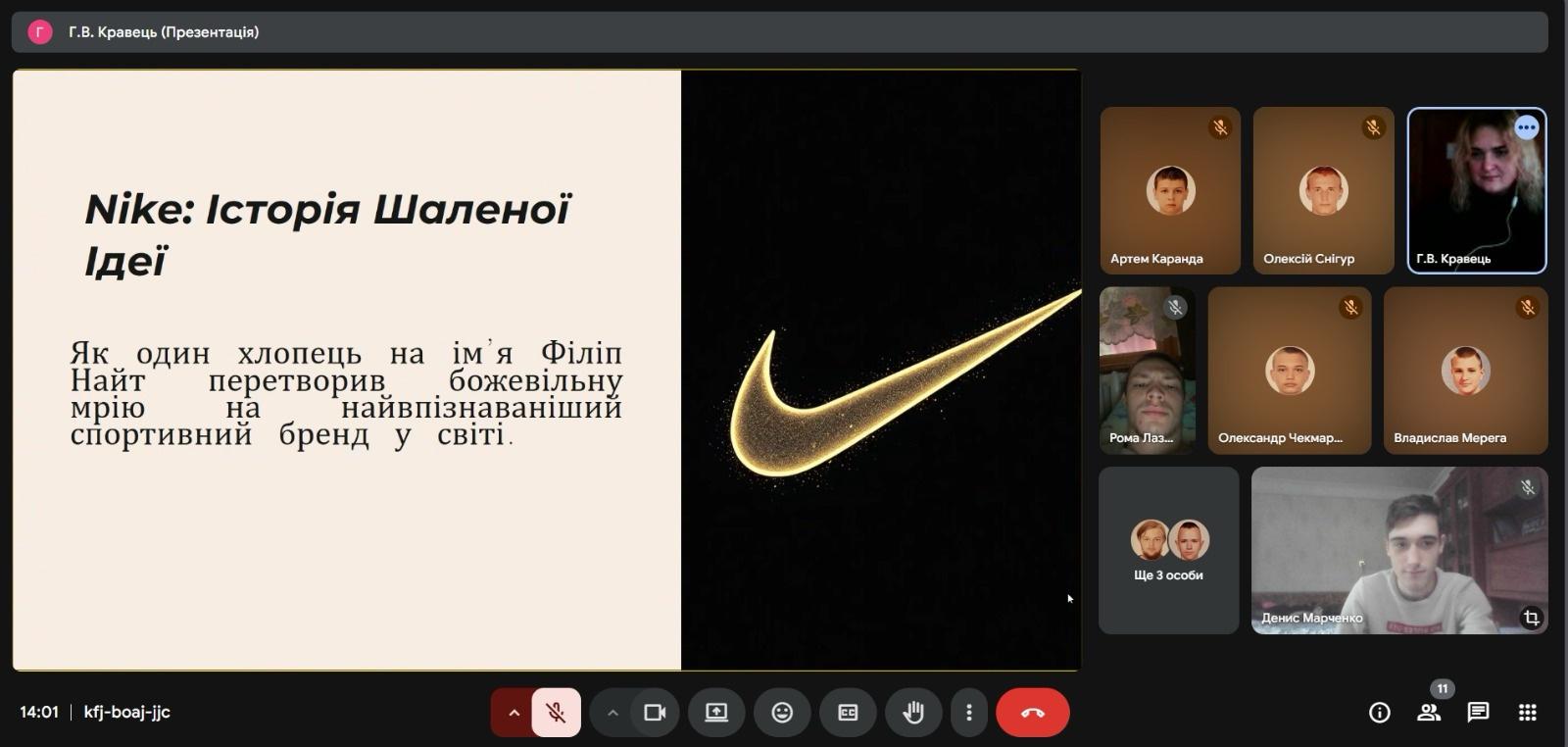Open meeting details info panel
1568x747 pixels.
(1379, 713)
